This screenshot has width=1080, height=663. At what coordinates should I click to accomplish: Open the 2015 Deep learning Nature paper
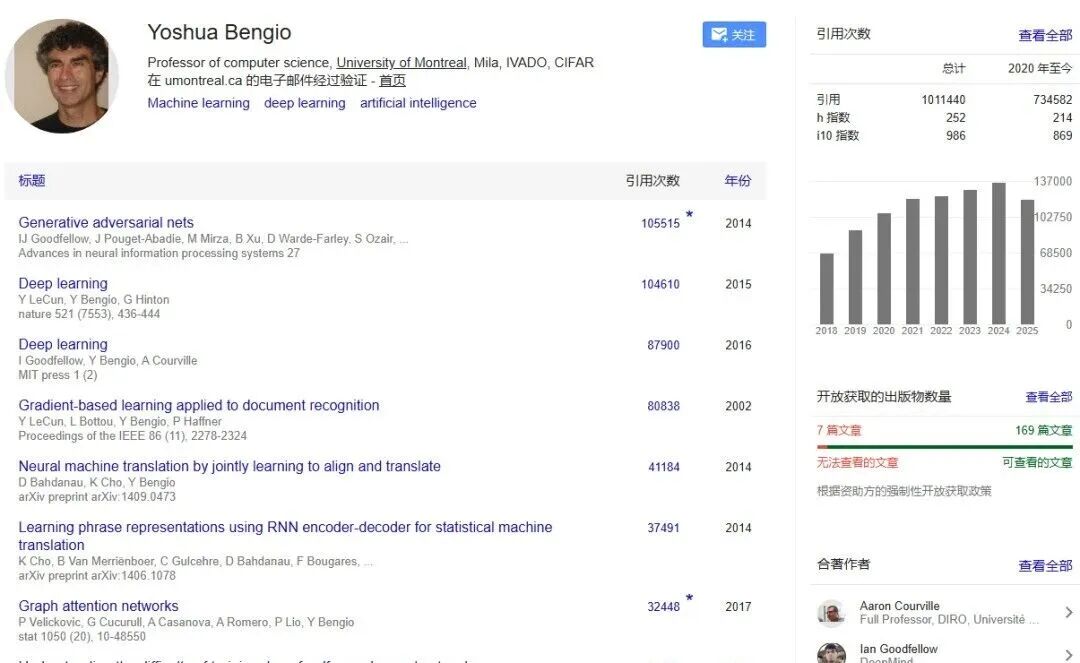pyautogui.click(x=63, y=283)
